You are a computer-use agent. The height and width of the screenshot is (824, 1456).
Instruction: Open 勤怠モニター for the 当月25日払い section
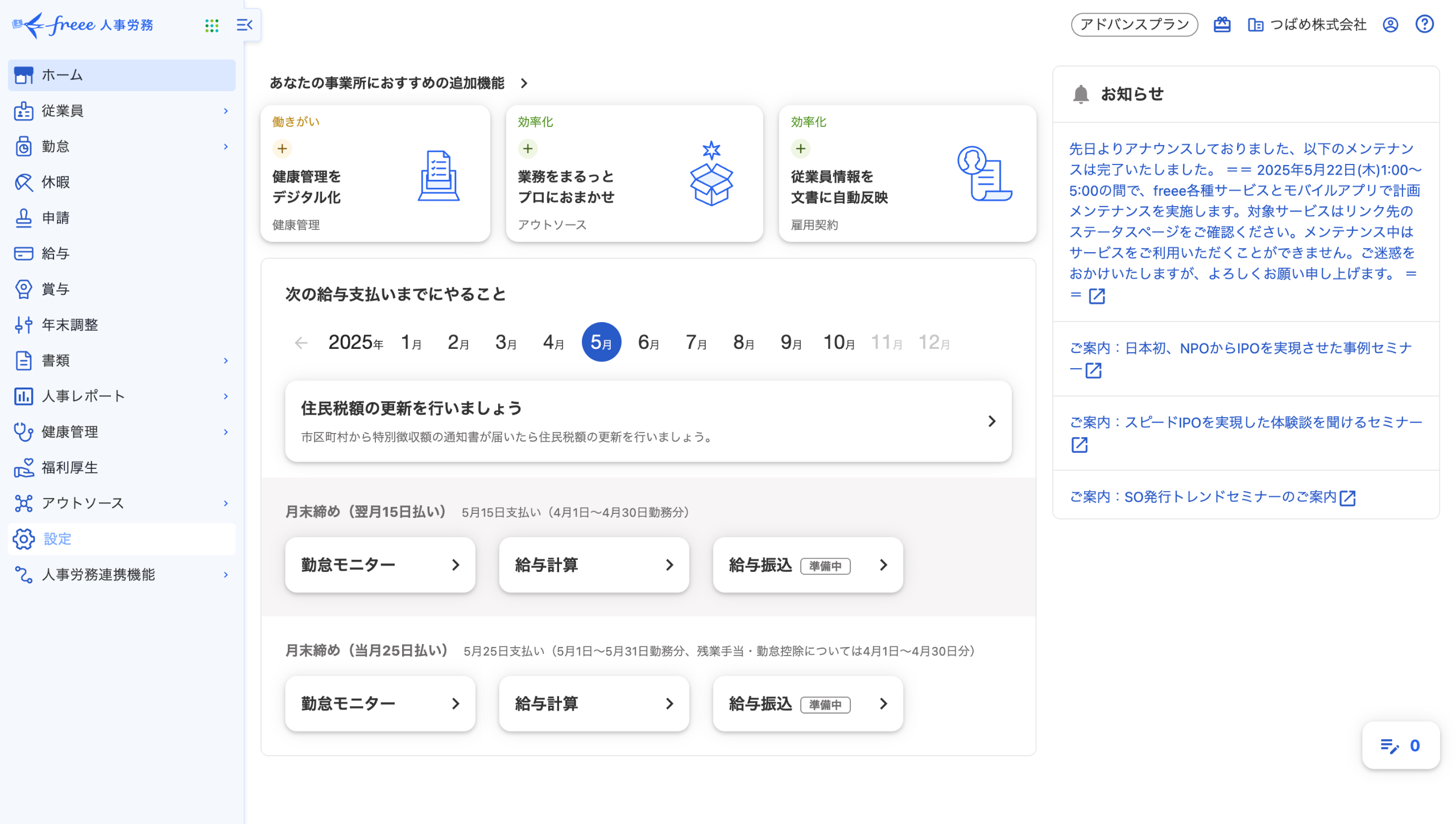pyautogui.click(x=379, y=704)
